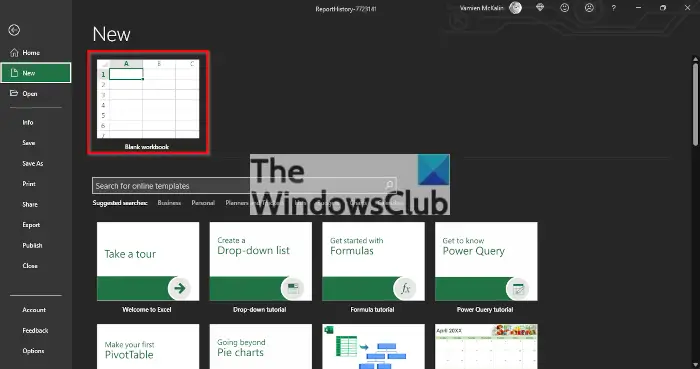This screenshot has height=369, width=700.
Task: Select the New tab in sidebar
Action: click(x=36, y=73)
